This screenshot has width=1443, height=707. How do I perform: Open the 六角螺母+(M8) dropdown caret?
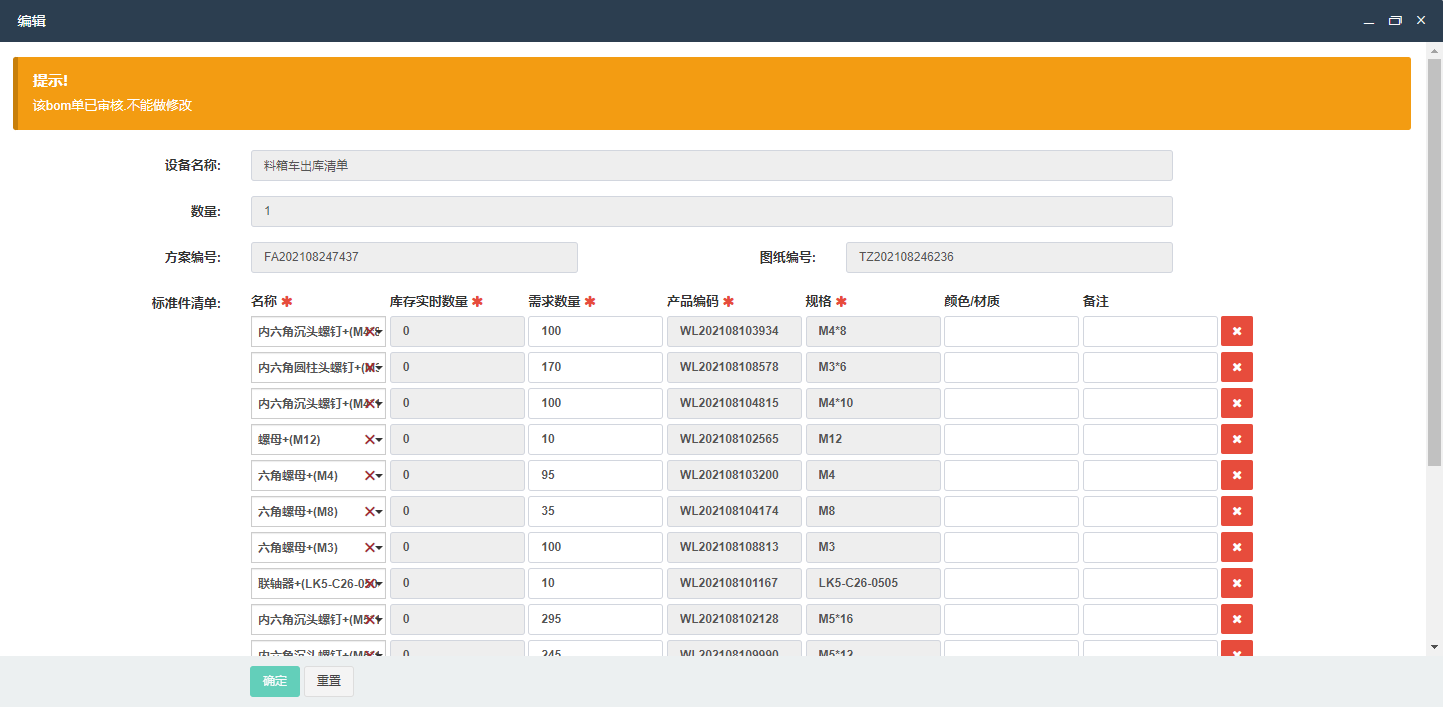point(380,512)
